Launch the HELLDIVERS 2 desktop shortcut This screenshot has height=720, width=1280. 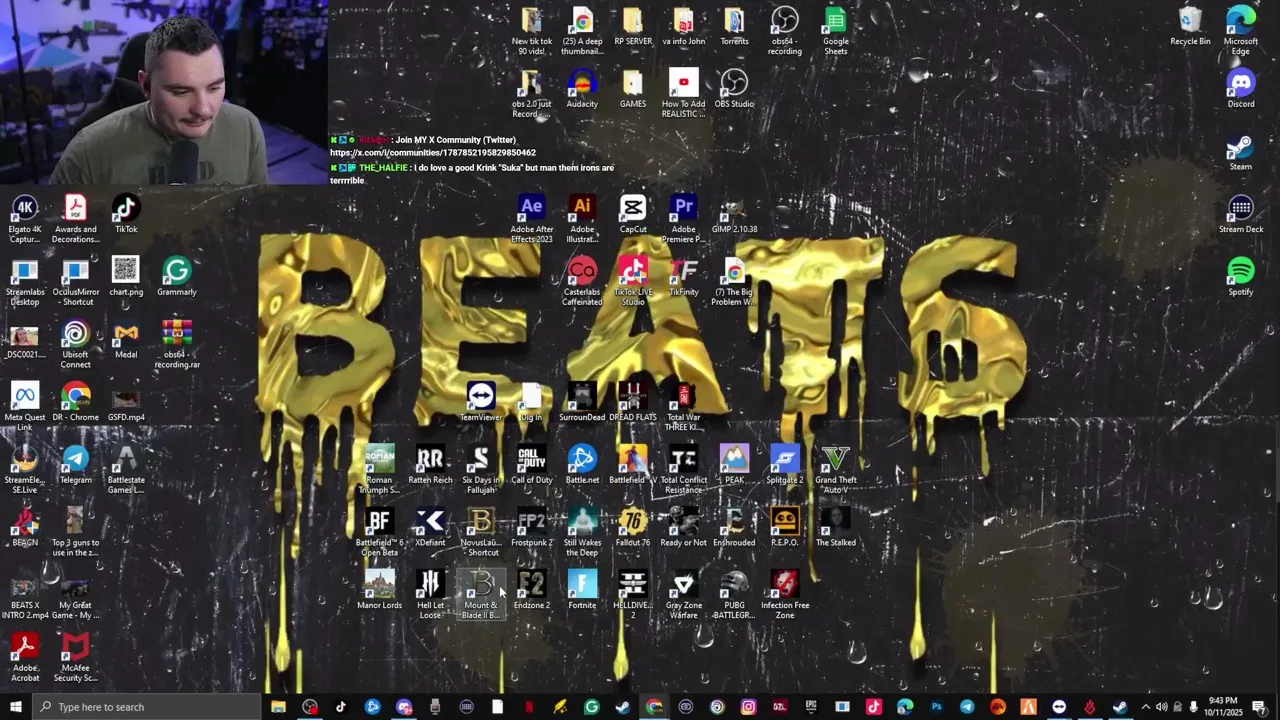click(x=633, y=594)
